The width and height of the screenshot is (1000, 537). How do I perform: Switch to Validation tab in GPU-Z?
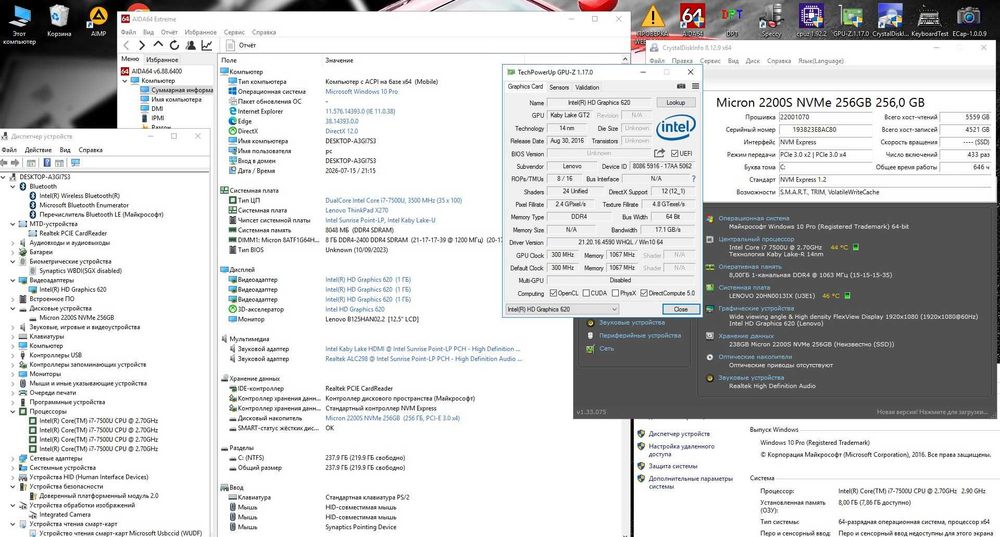click(587, 87)
